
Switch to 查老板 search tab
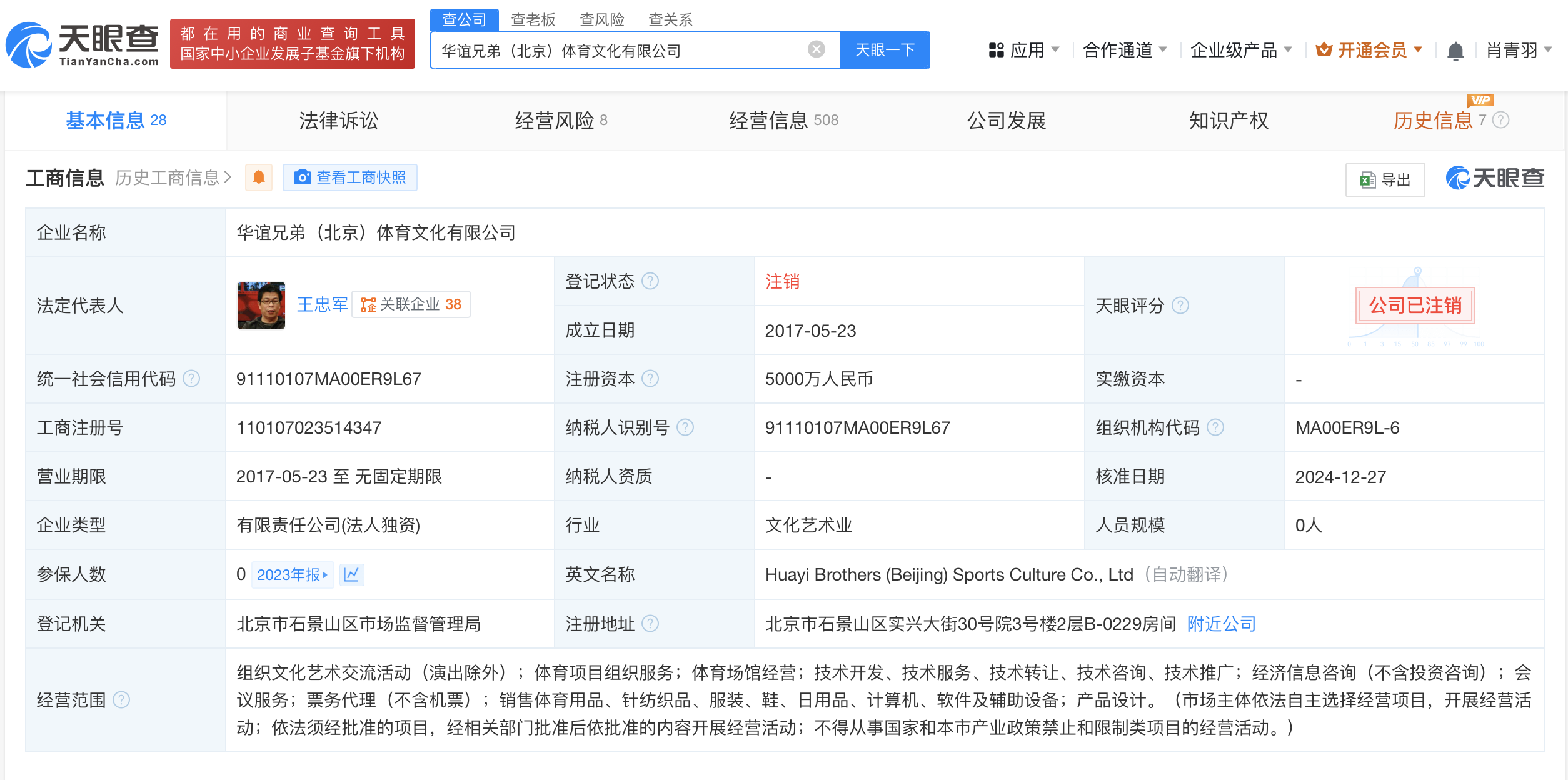tap(533, 19)
